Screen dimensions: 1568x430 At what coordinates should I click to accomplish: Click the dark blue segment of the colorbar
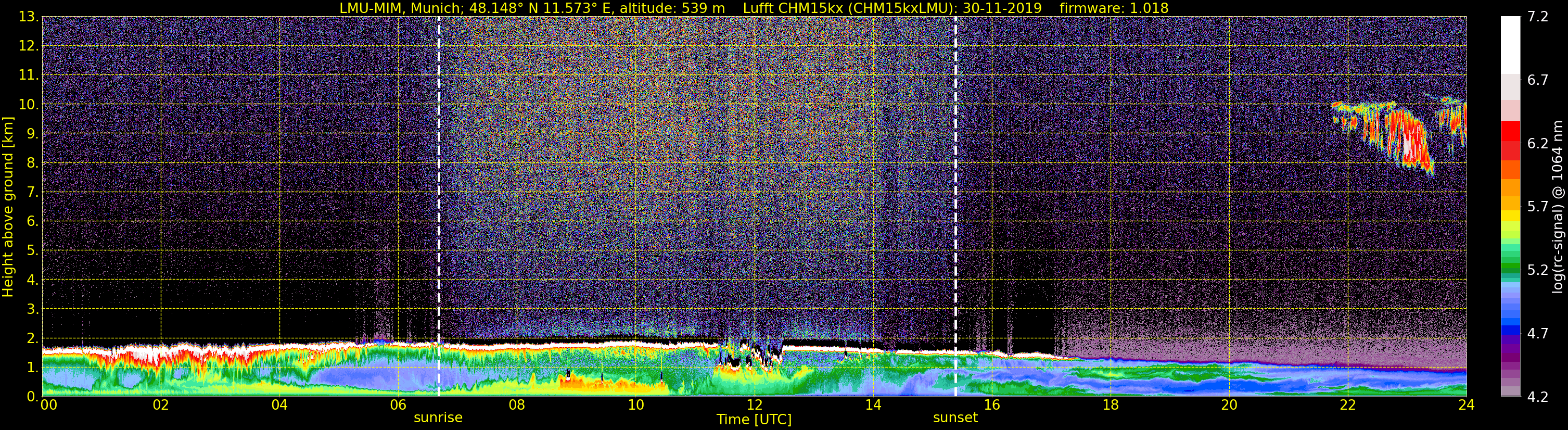[1510, 331]
